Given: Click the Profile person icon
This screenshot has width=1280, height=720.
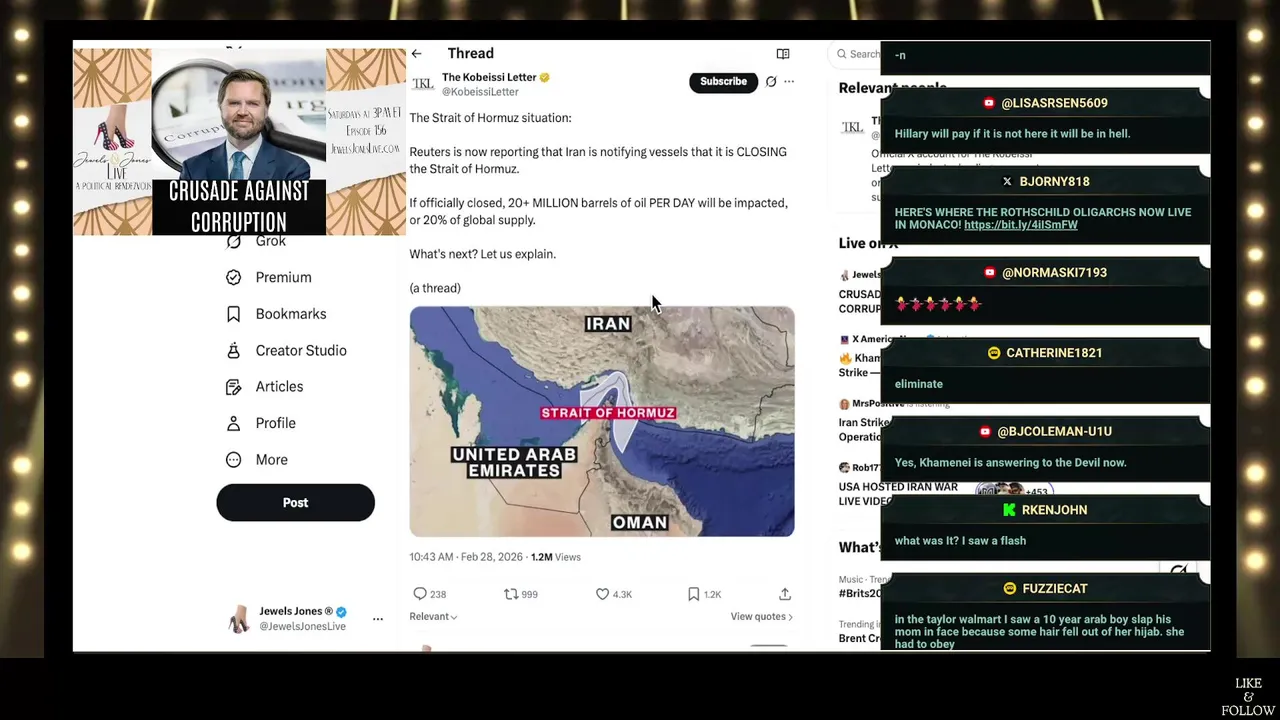Looking at the screenshot, I should point(233,423).
